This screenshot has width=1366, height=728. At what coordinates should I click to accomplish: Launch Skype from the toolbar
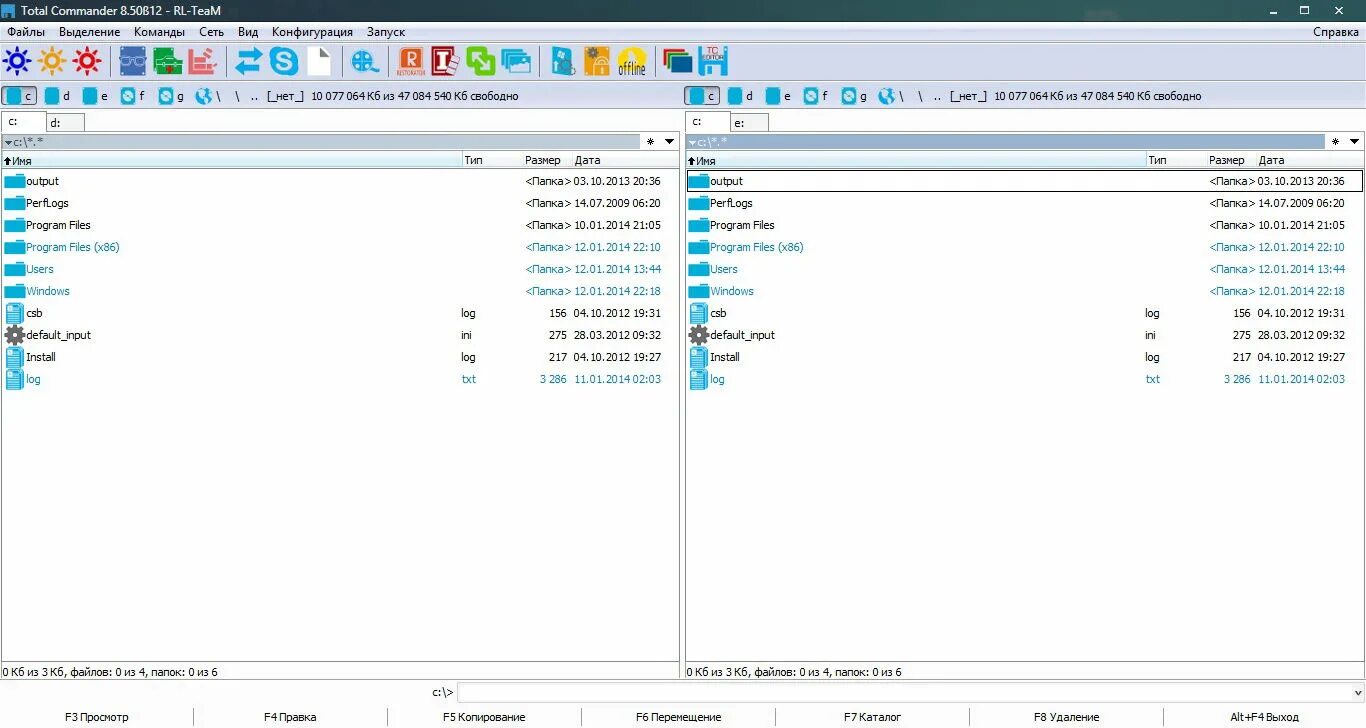[284, 62]
